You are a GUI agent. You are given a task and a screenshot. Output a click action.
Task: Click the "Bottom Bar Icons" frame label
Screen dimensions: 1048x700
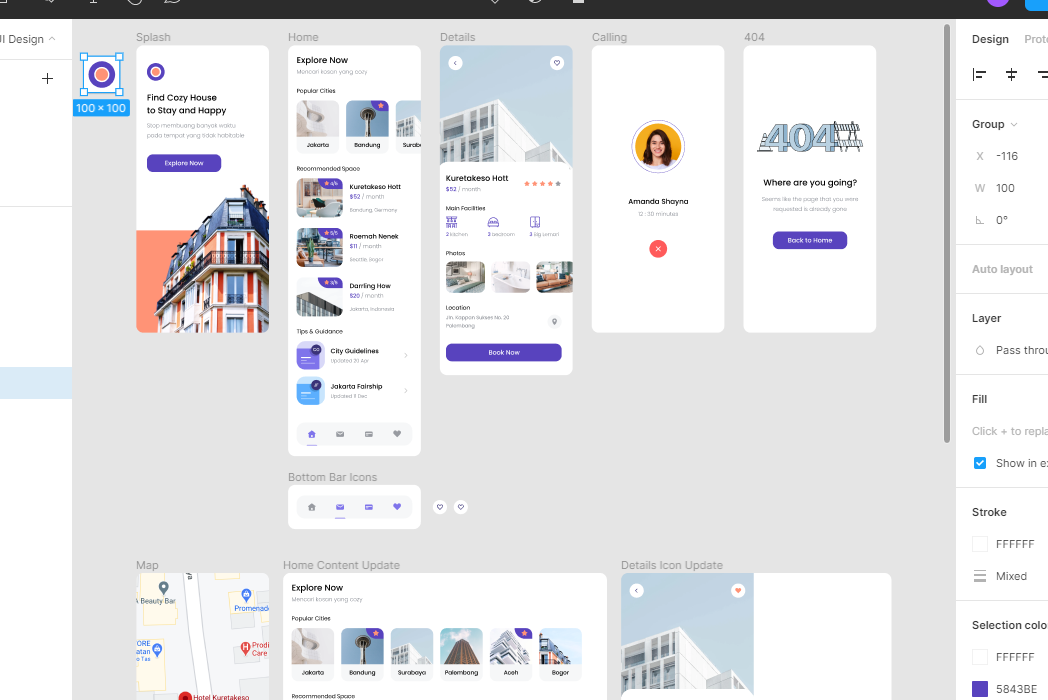[332, 477]
